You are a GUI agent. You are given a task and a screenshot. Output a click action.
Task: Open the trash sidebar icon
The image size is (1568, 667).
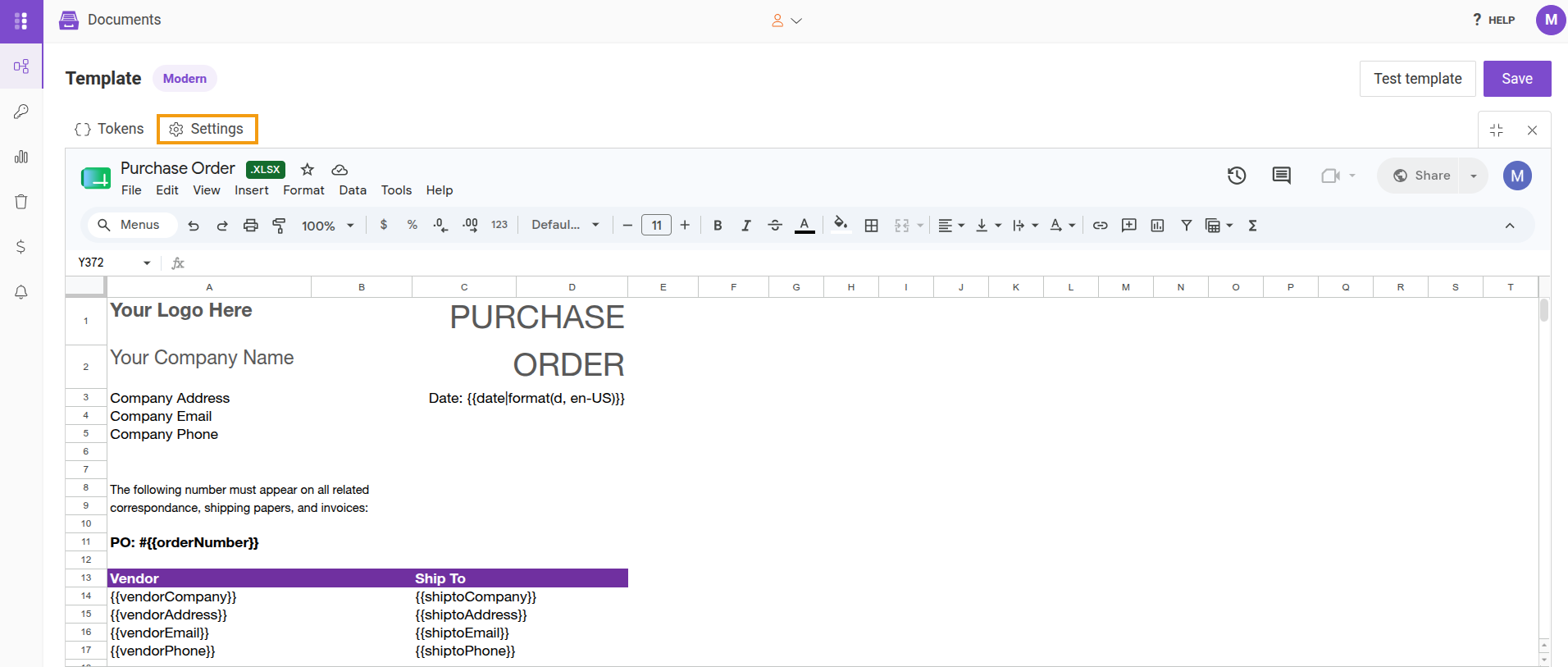coord(21,202)
